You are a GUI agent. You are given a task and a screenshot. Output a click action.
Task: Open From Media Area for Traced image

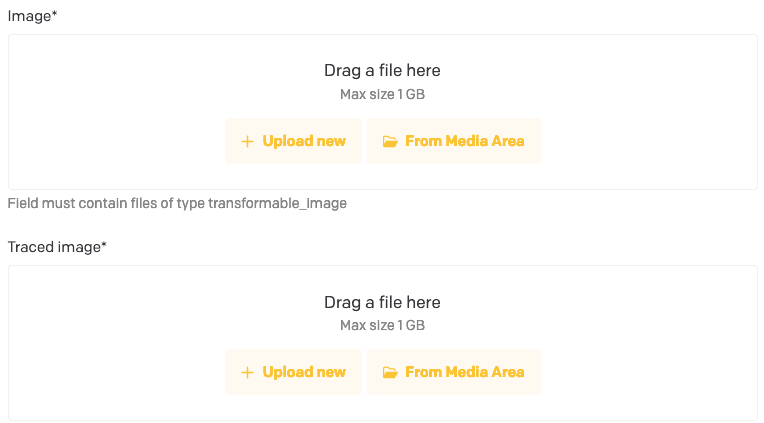click(x=453, y=372)
